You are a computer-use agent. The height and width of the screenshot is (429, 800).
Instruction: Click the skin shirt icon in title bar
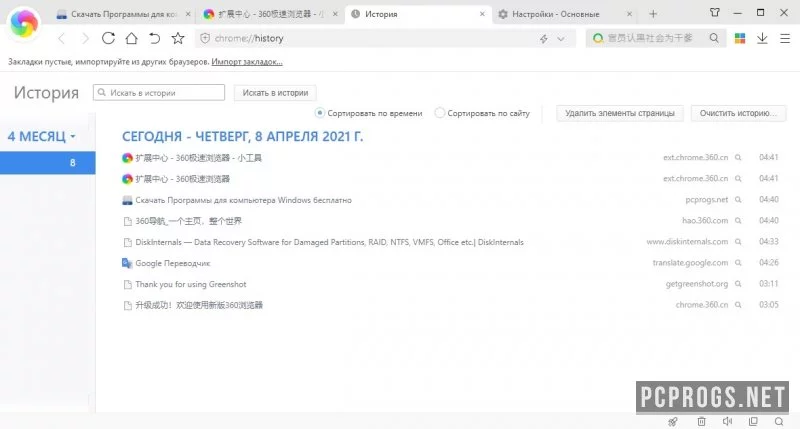[x=714, y=13]
